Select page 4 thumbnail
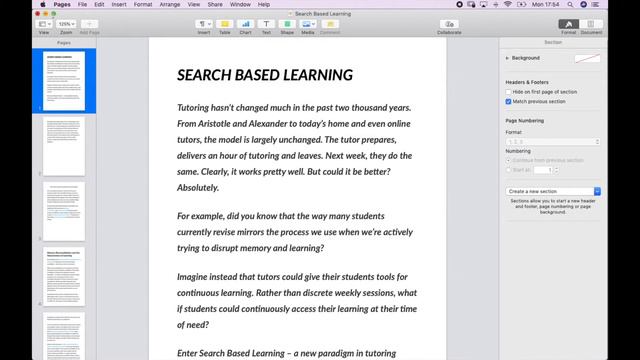 click(x=64, y=277)
